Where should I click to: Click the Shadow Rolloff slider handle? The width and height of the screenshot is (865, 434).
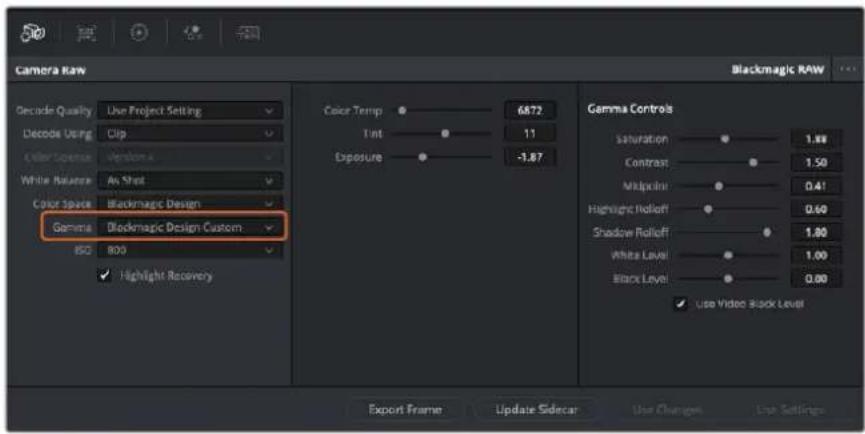point(767,233)
